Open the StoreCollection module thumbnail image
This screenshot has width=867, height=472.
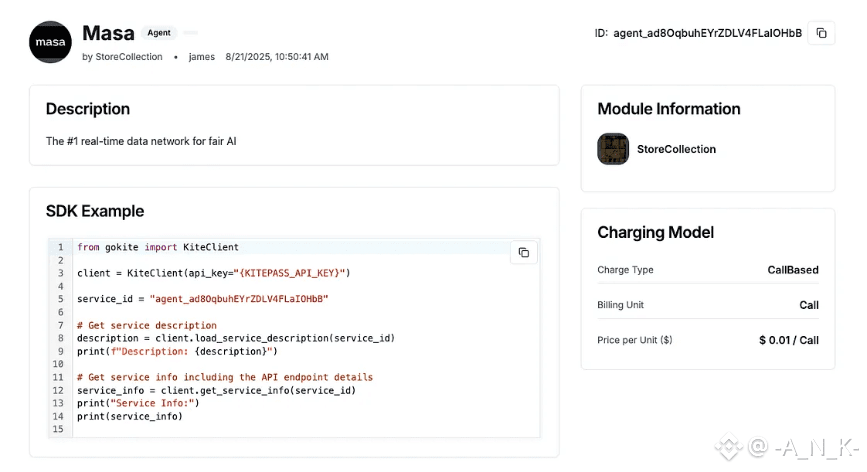coord(613,149)
